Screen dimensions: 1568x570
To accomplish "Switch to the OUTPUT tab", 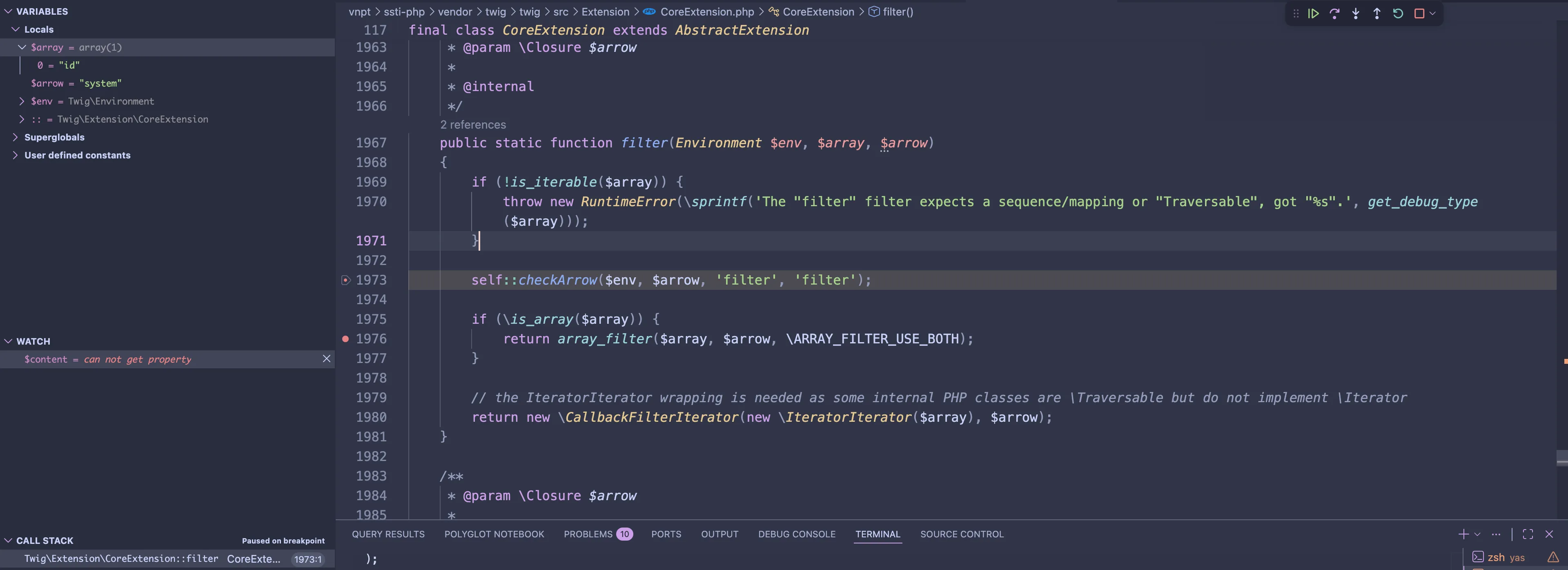I will [719, 534].
